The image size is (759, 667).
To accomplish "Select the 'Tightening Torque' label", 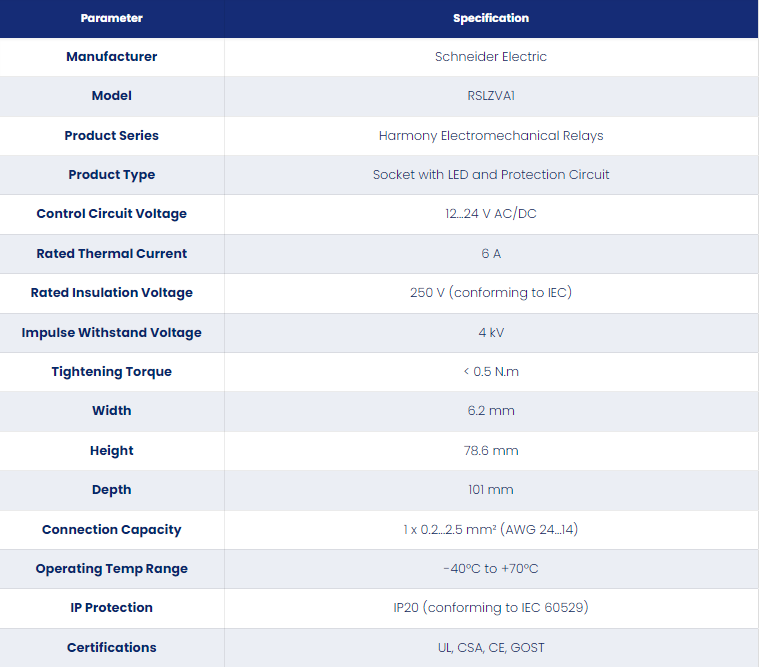I will tap(111, 372).
